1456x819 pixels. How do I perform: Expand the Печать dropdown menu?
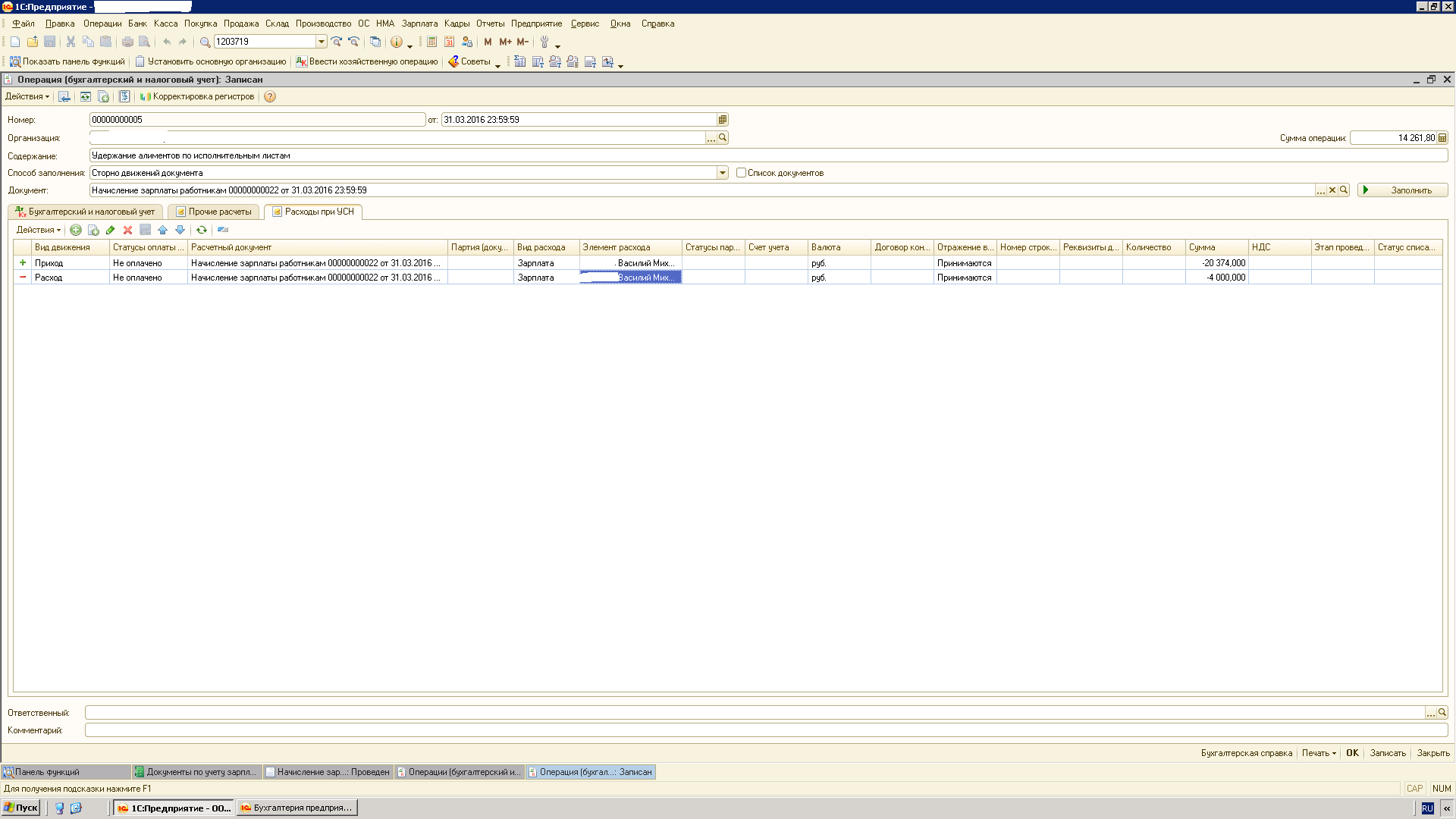pyautogui.click(x=1319, y=753)
